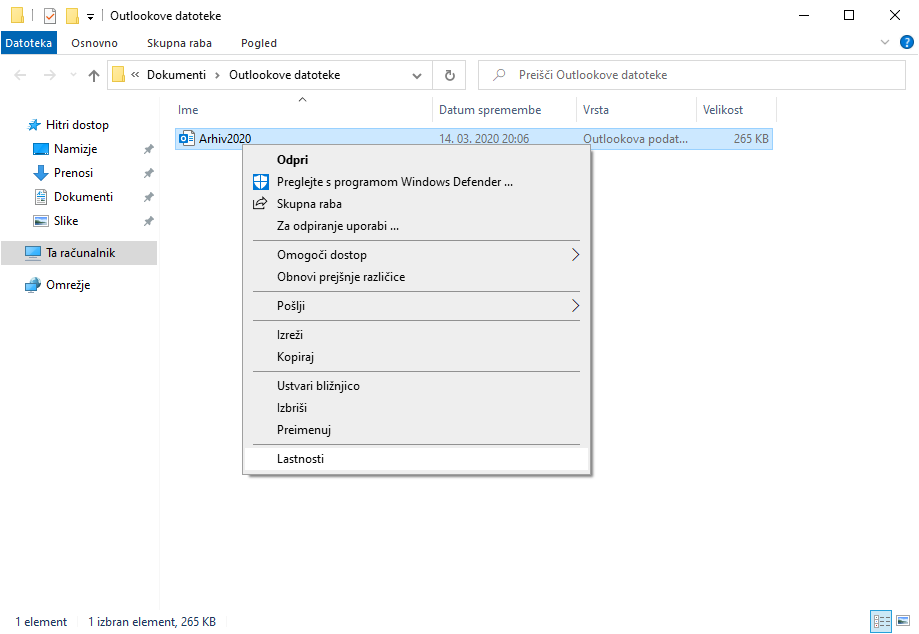Switch to details view icon
This screenshot has width=919, height=634.
(881, 621)
